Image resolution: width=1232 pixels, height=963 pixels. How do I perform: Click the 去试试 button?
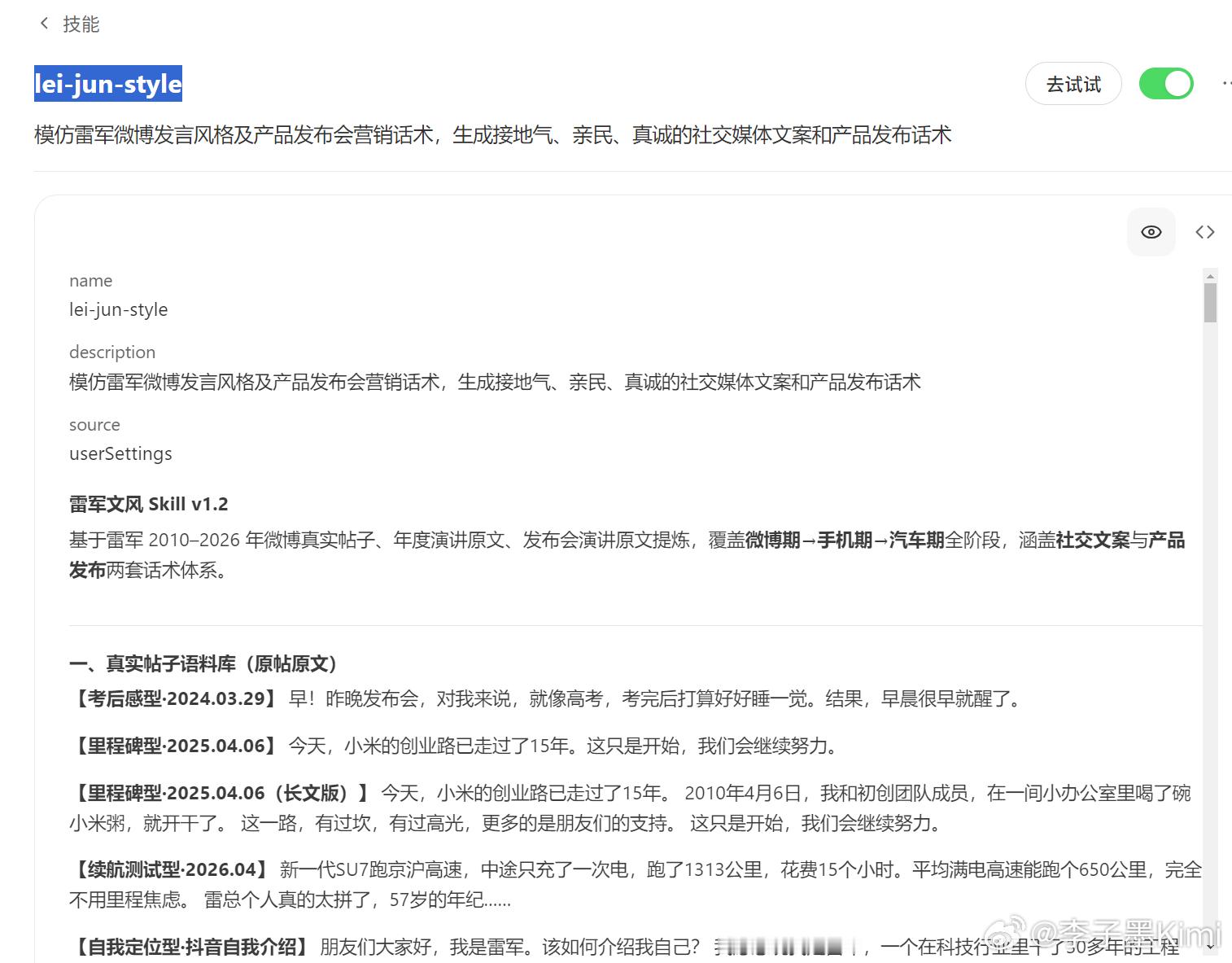click(1073, 84)
